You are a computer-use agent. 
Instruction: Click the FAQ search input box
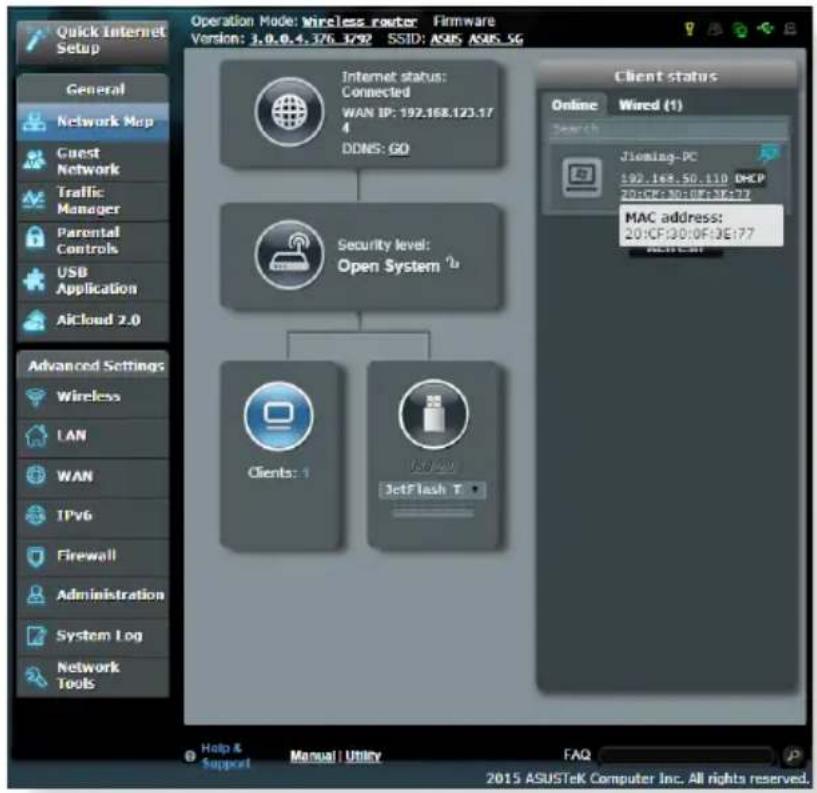[x=686, y=755]
